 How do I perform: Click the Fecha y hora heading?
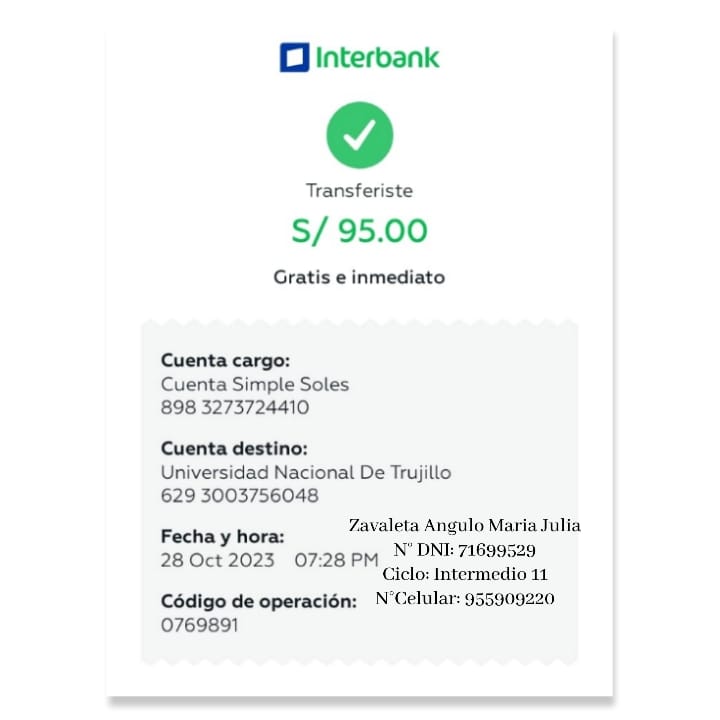[223, 537]
